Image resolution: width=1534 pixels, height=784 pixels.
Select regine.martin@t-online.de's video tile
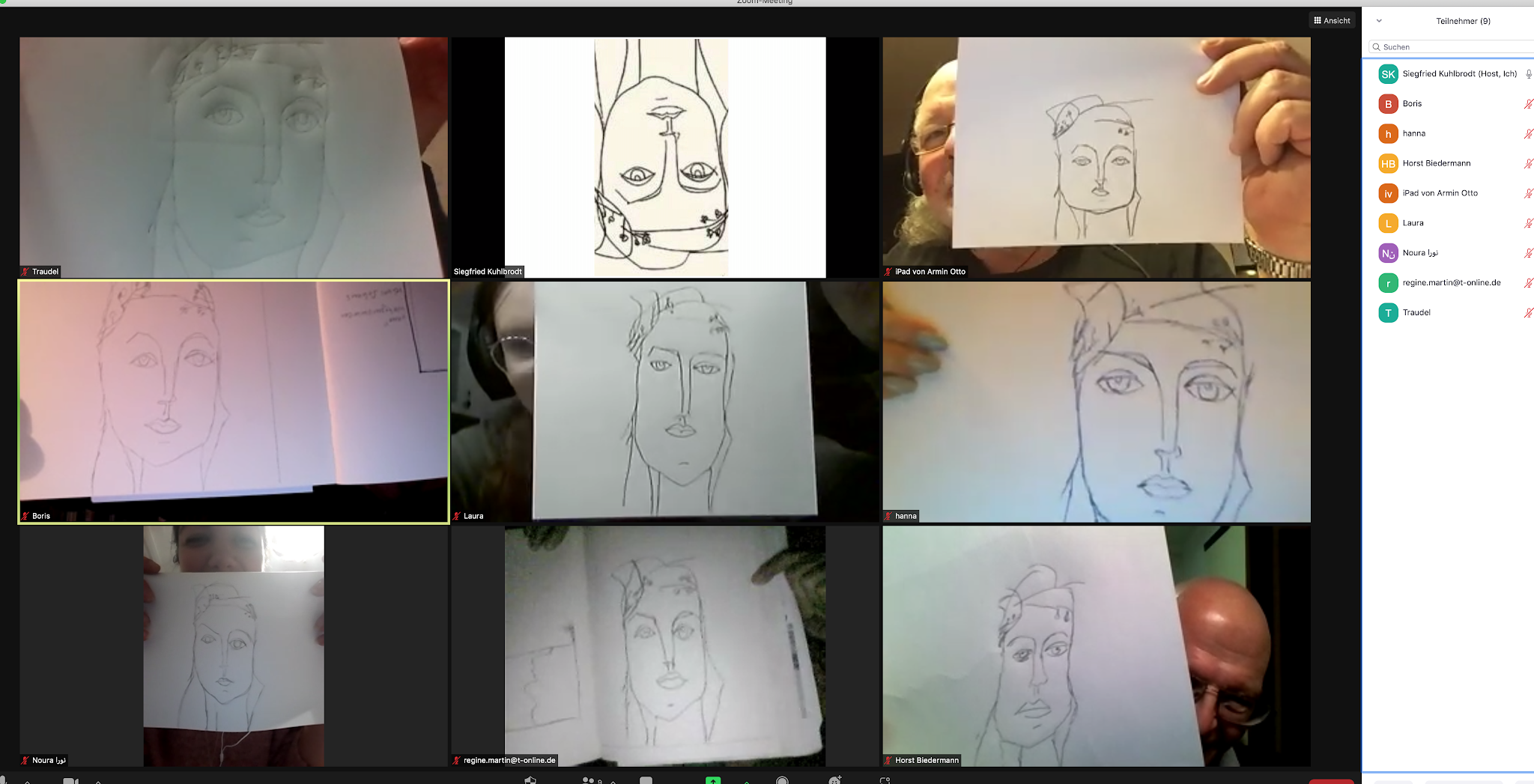(x=665, y=645)
